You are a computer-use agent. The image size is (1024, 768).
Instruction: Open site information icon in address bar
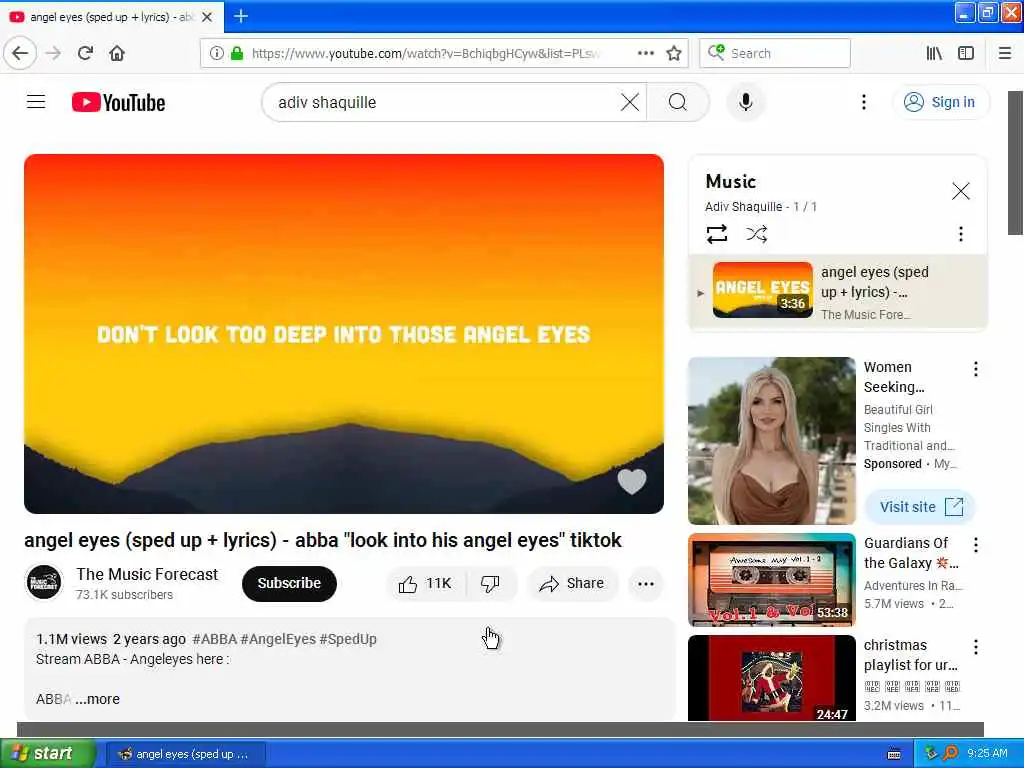(x=216, y=53)
